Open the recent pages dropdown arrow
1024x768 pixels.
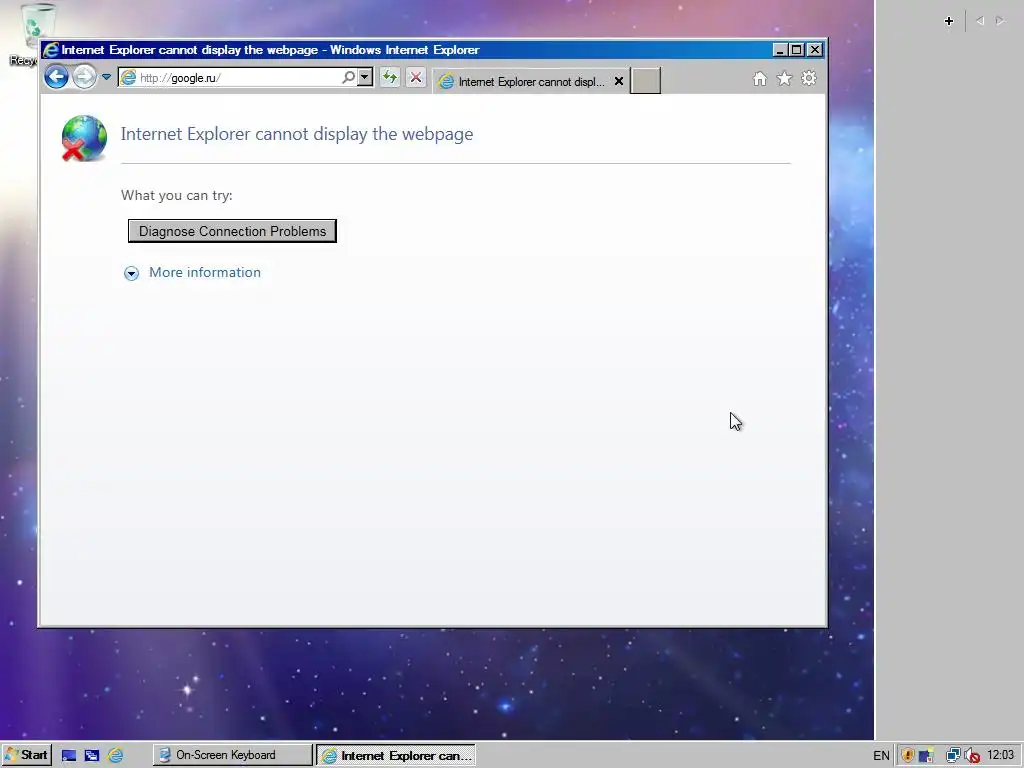[106, 77]
